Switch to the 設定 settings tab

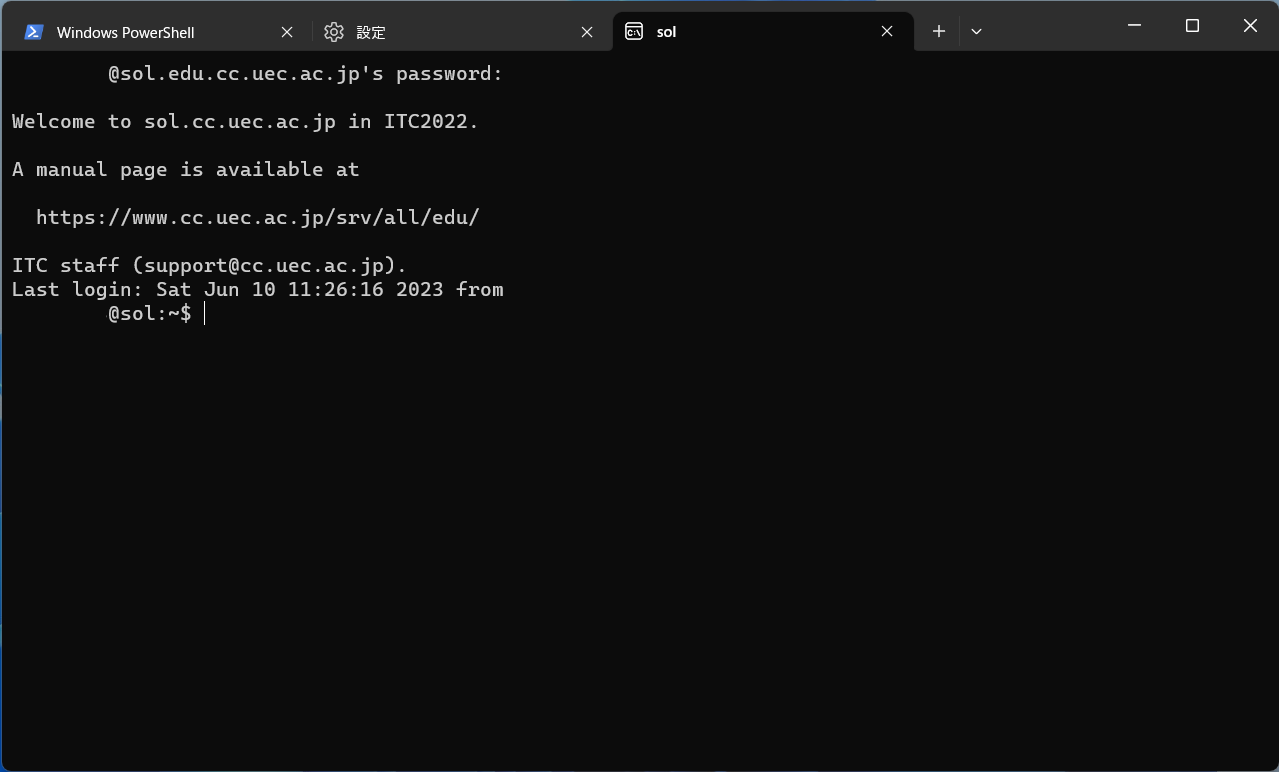(371, 32)
